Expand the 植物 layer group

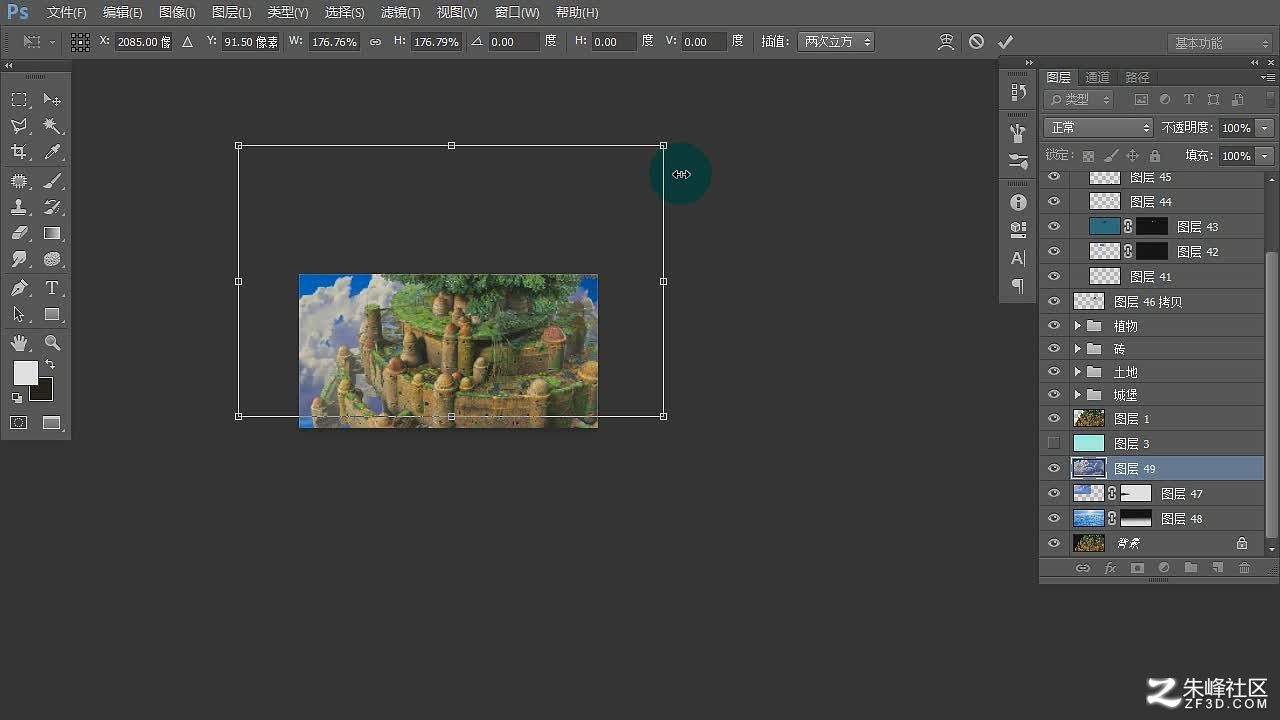(x=1077, y=326)
